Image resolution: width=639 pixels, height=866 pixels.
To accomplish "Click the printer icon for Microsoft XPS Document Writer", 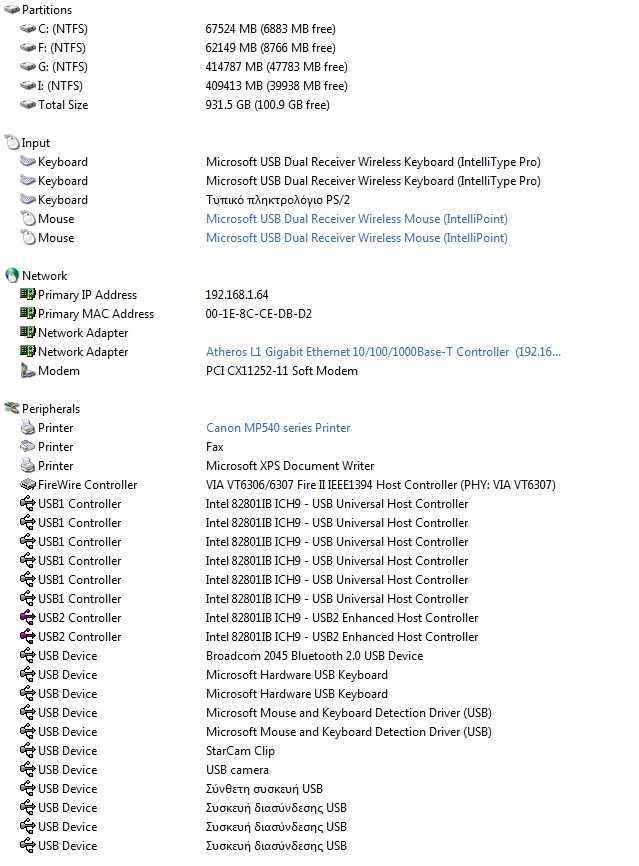I will pyautogui.click(x=28, y=465).
